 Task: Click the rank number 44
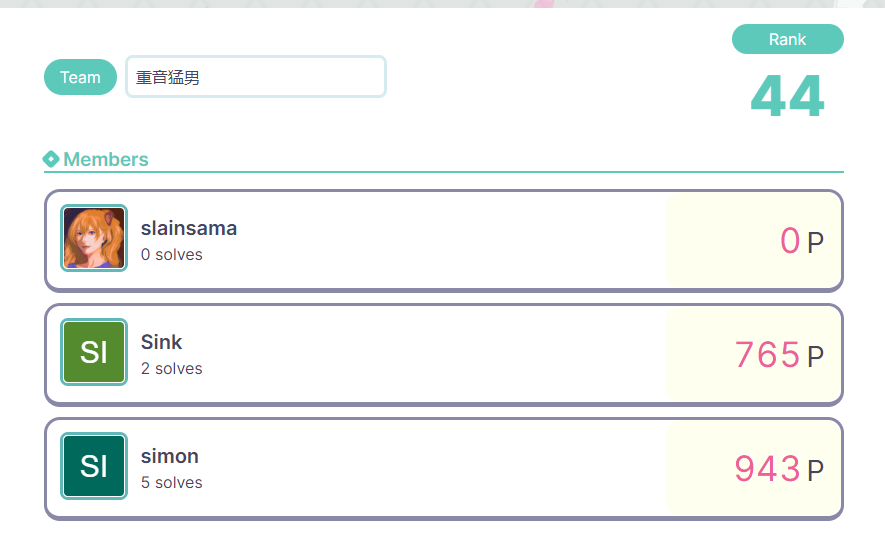coord(787,97)
